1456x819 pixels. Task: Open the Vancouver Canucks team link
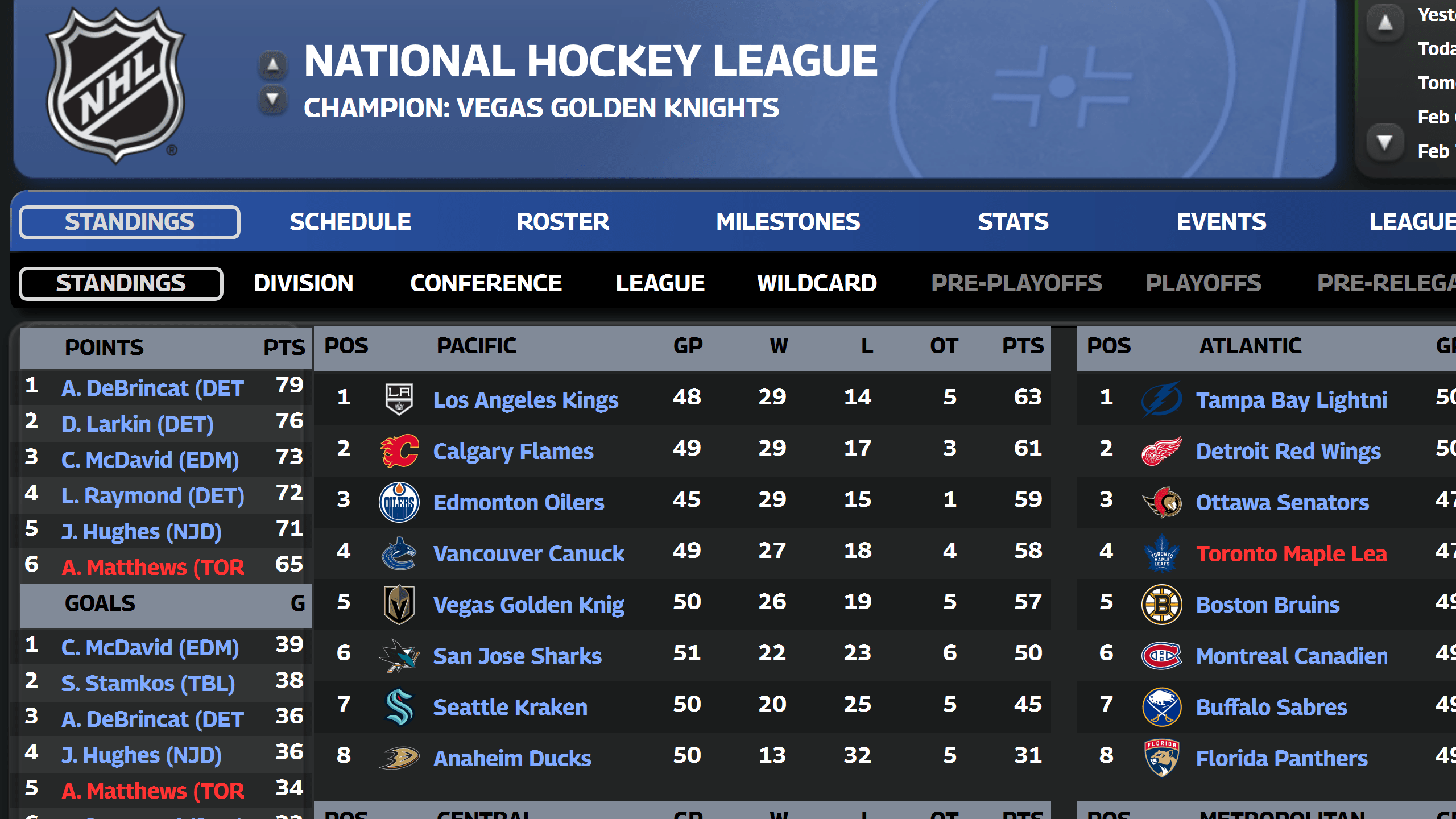[528, 553]
